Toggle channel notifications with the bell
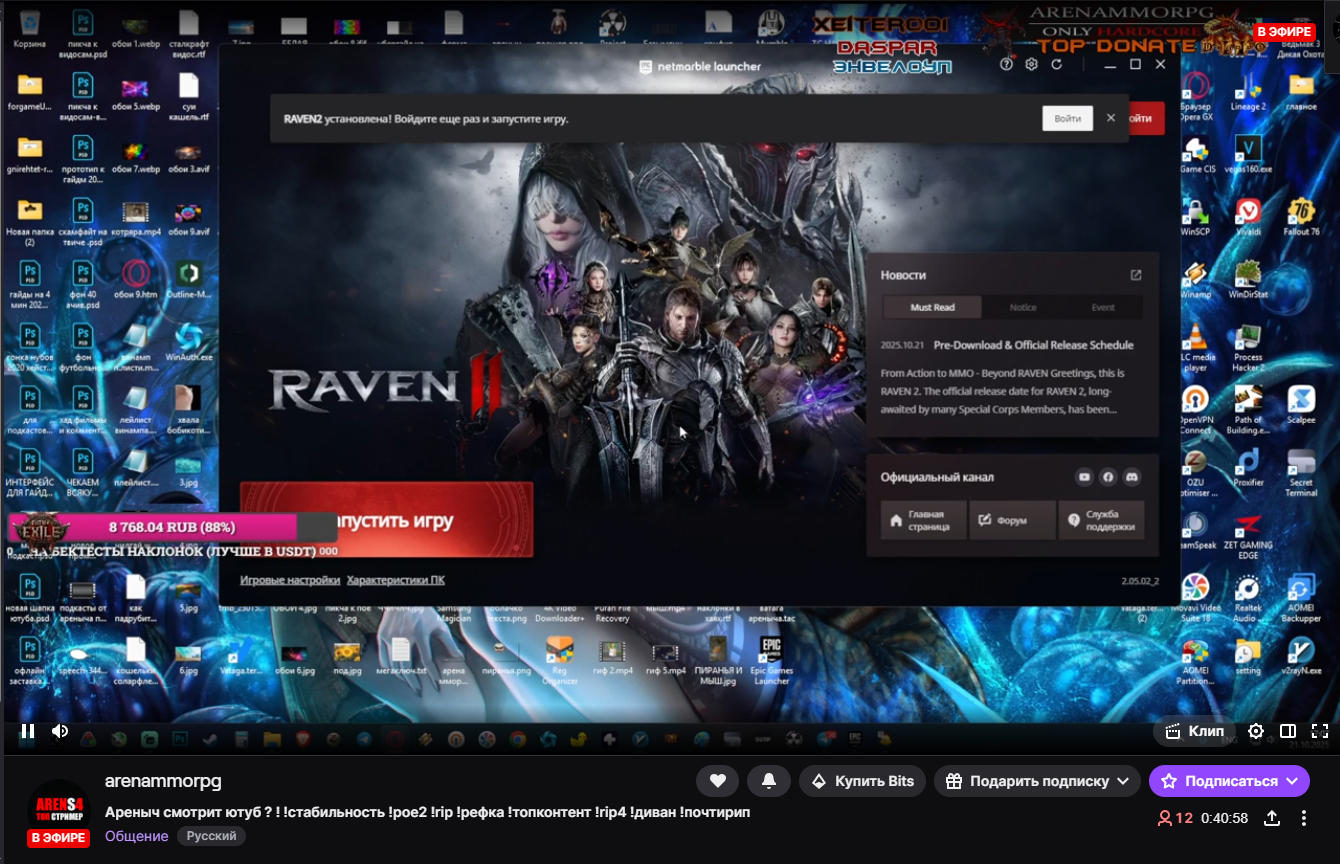The width and height of the screenshot is (1340, 864). point(769,781)
